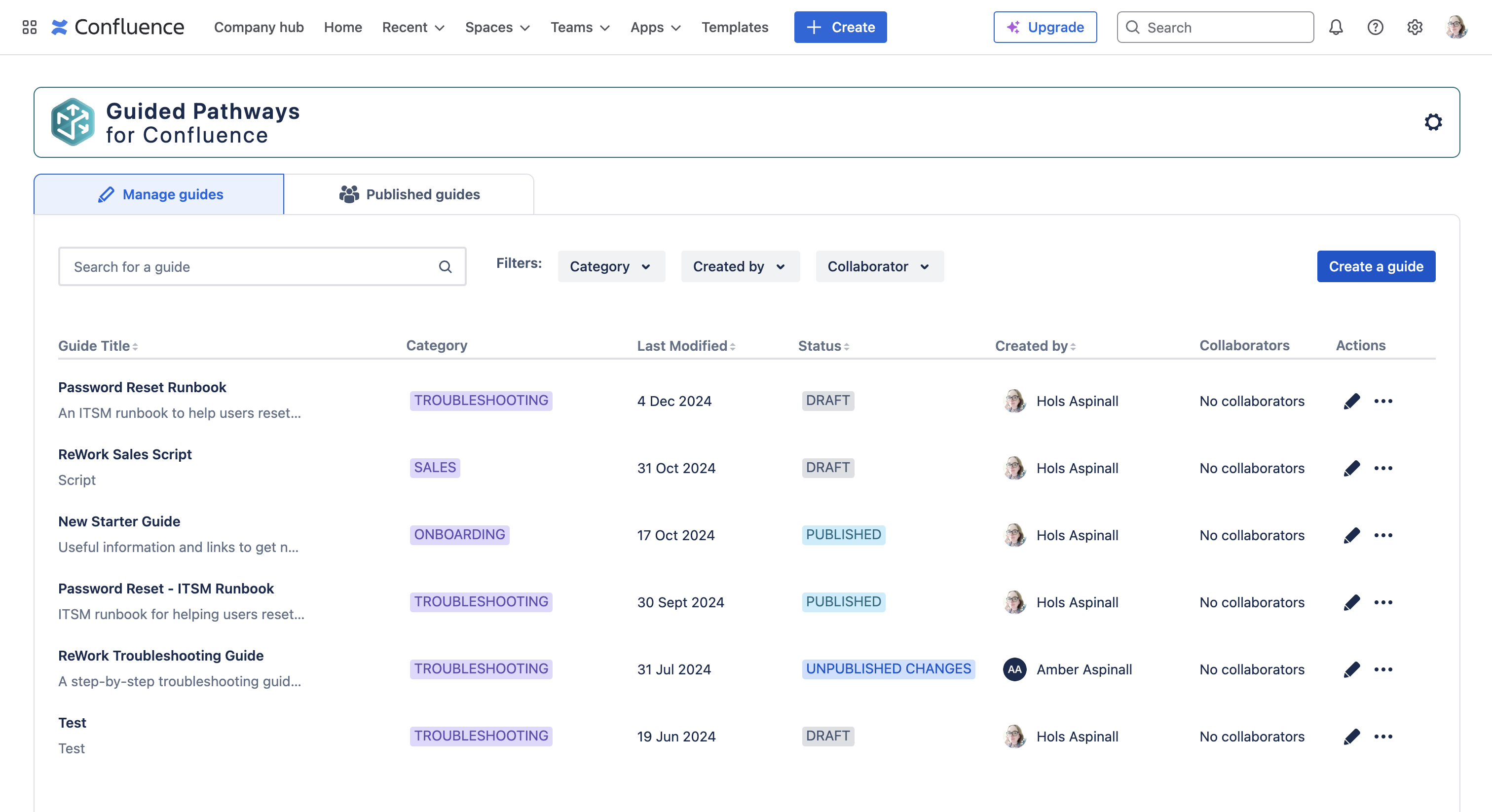Open notifications bell icon
Viewport: 1492px width, 812px height.
(x=1336, y=27)
